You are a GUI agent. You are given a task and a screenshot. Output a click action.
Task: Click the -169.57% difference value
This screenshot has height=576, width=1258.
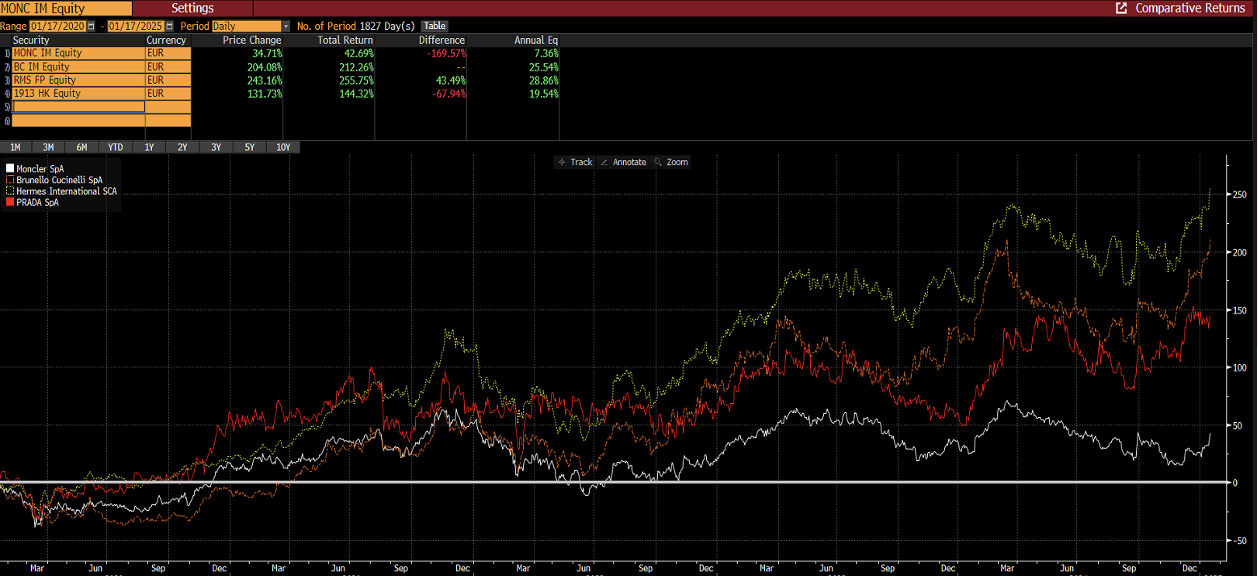445,53
